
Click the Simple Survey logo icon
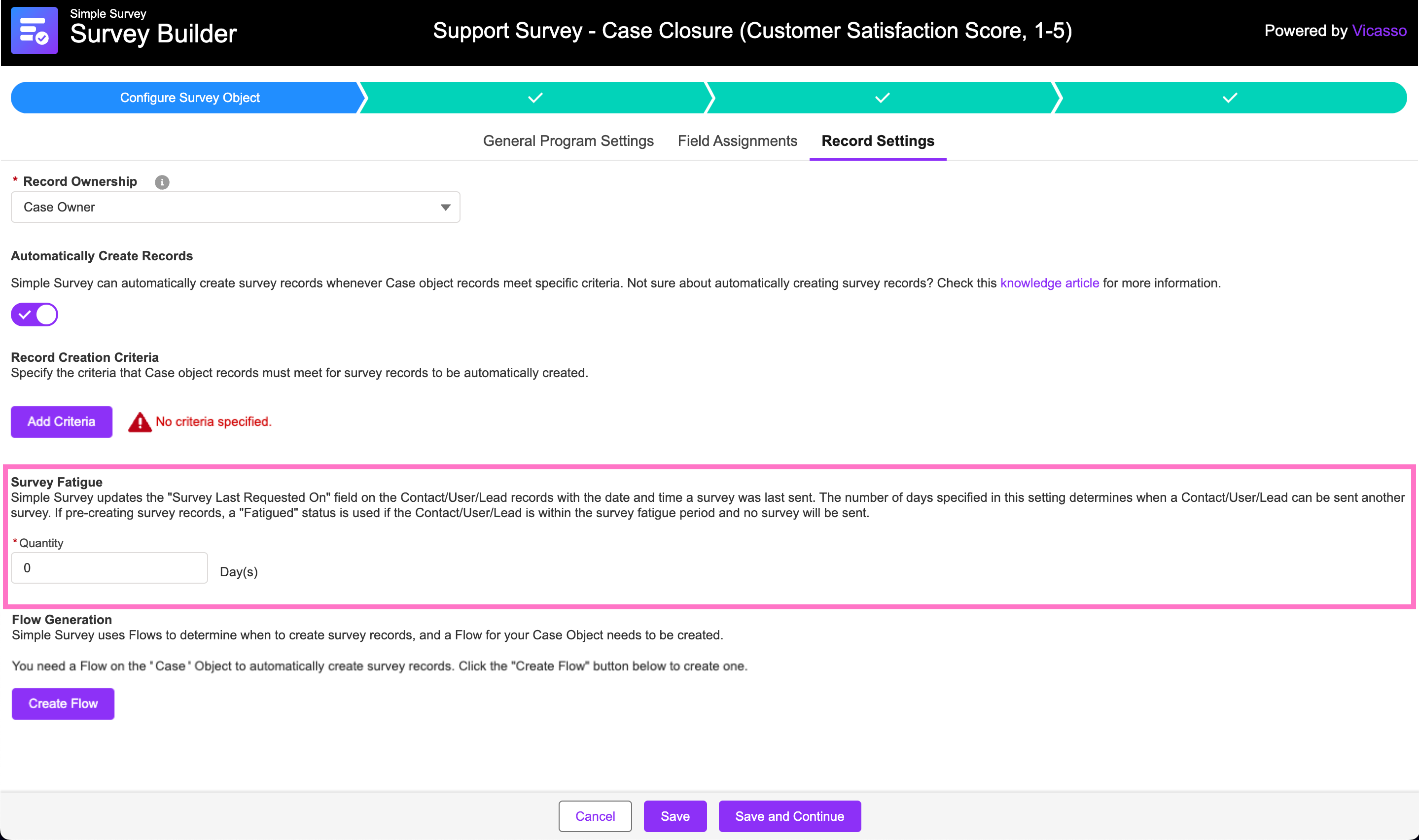(x=34, y=31)
